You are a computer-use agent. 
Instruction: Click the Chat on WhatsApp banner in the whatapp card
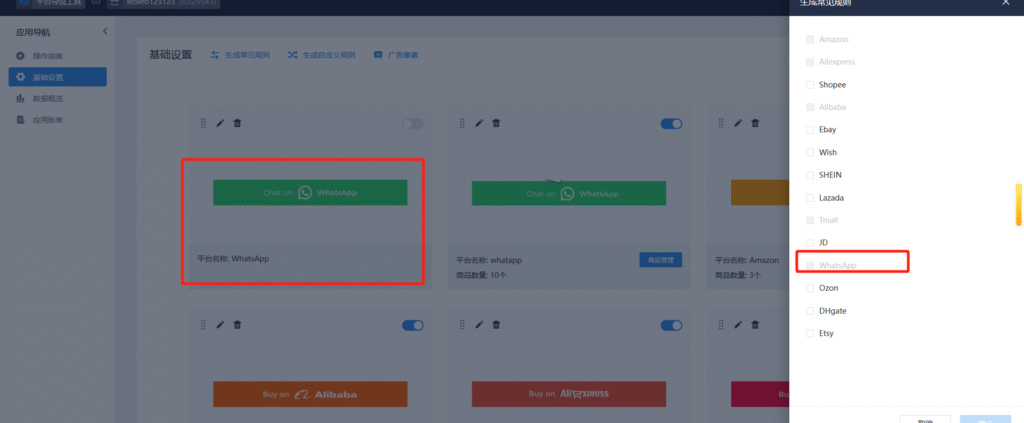tap(569, 193)
